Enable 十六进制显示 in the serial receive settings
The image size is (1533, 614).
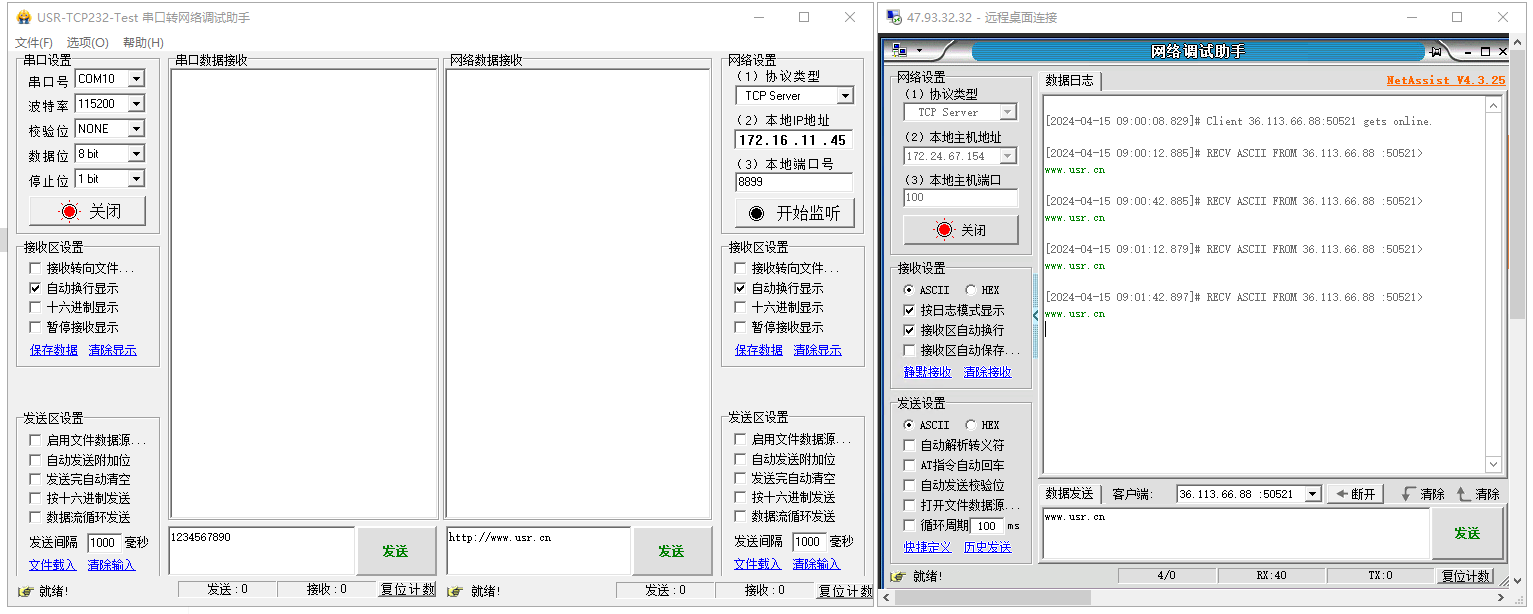[36, 308]
